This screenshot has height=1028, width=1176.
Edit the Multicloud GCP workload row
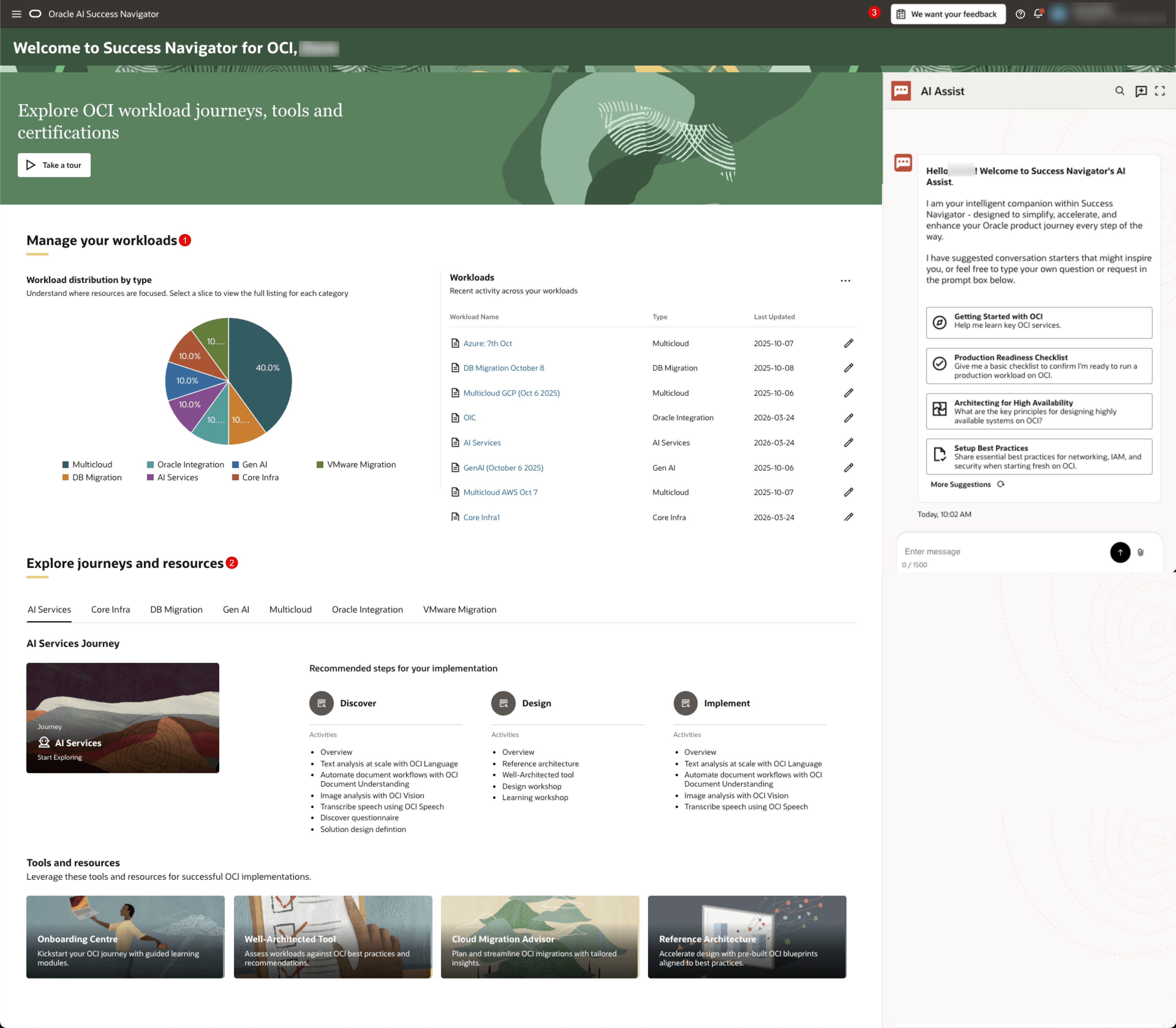(849, 393)
